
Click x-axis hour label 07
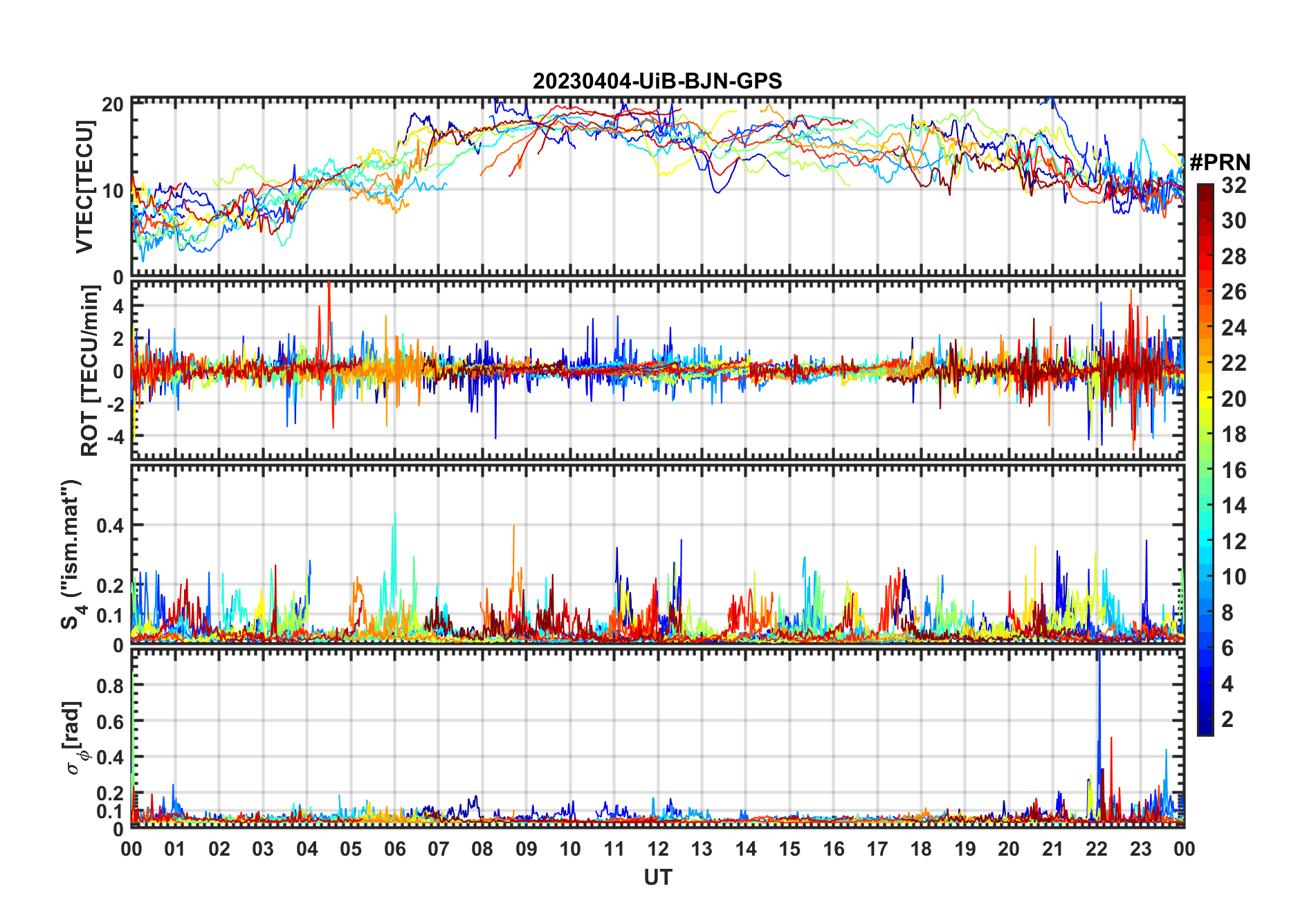tap(439, 849)
